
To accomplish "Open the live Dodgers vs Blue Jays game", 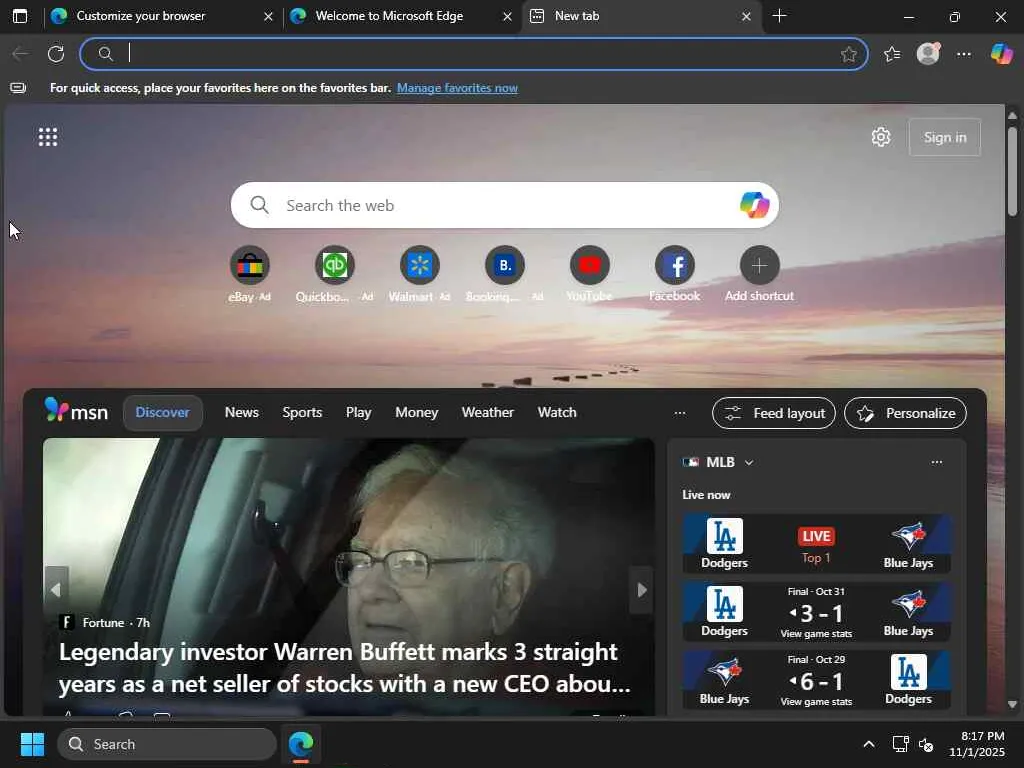I will [816, 544].
